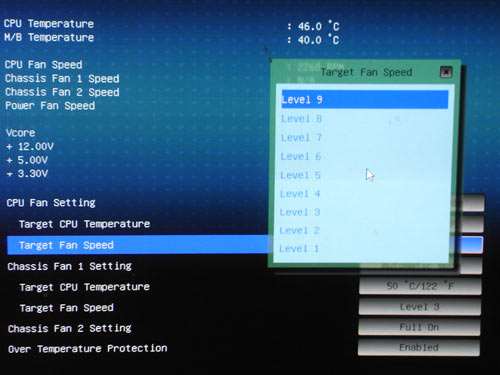
Task: Choose Level 7 fan speed
Action: point(365,137)
